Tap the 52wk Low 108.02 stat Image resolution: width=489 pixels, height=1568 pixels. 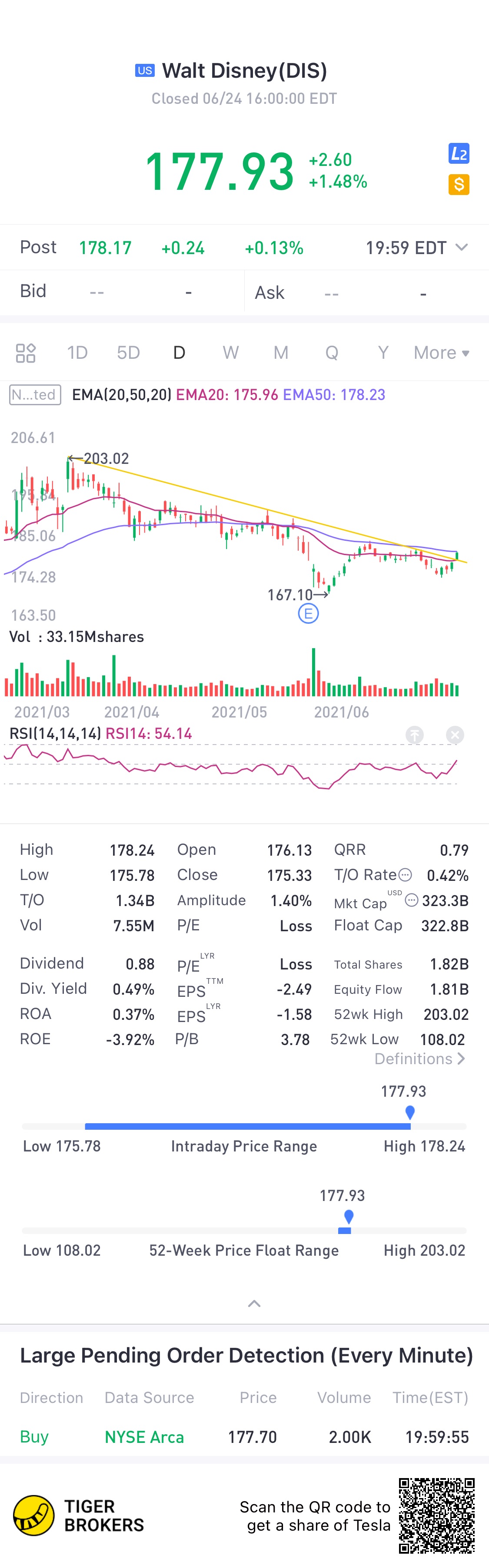coord(398,1039)
